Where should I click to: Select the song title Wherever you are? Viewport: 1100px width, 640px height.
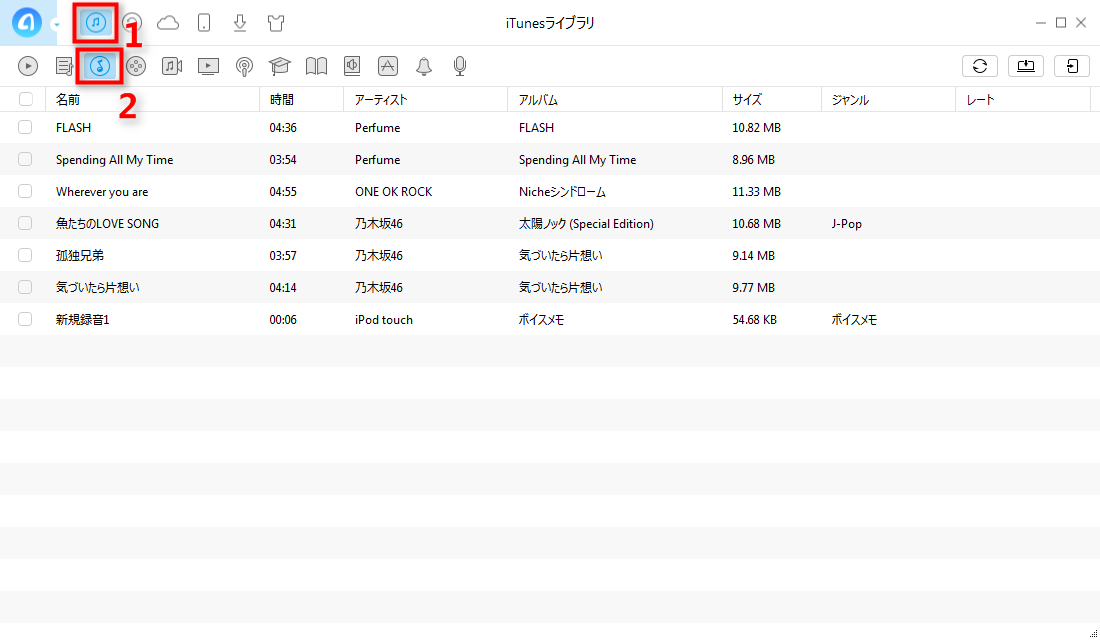point(102,192)
